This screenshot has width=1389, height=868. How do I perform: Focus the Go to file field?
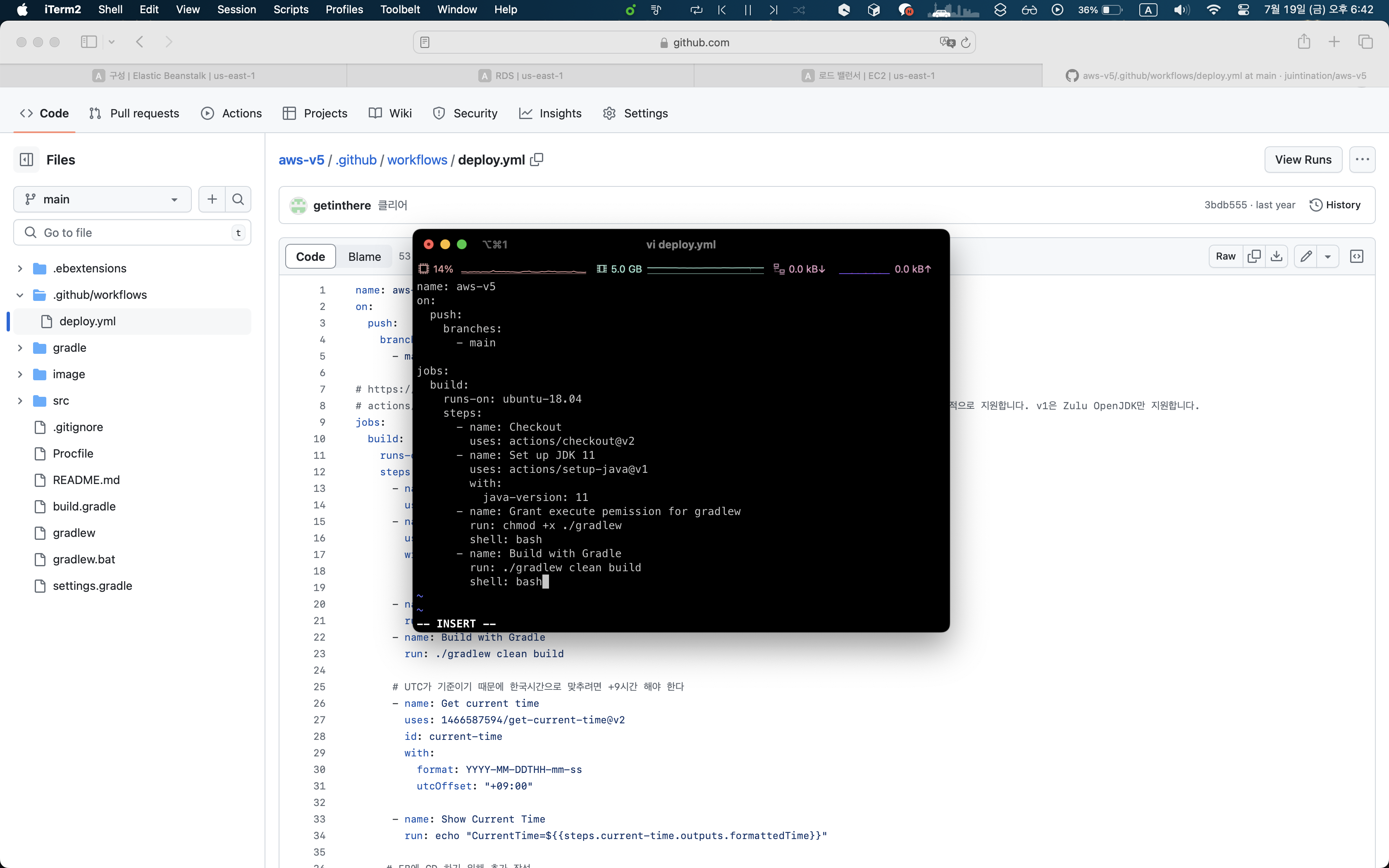pyautogui.click(x=132, y=232)
